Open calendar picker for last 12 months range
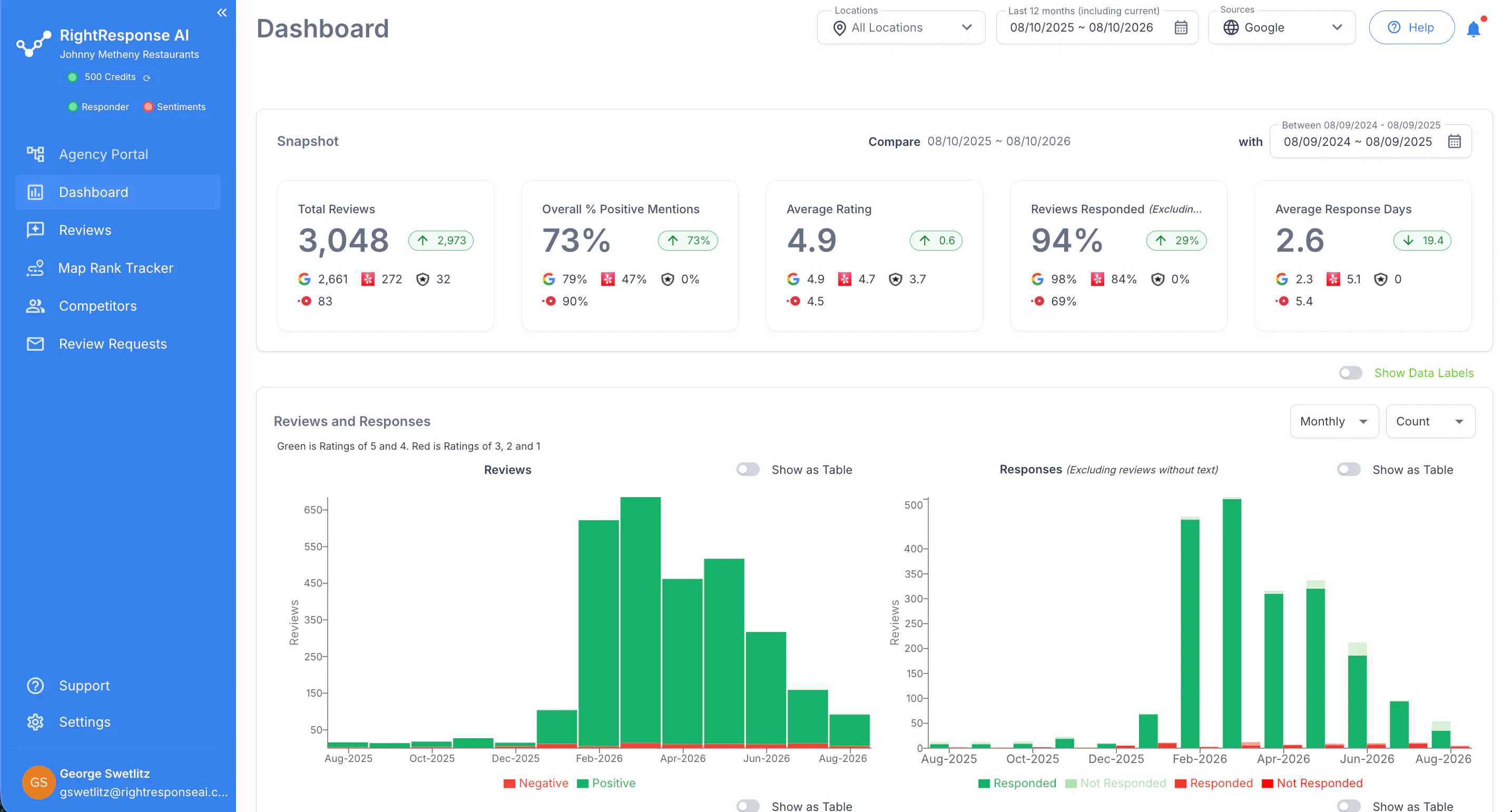1512x812 pixels. click(x=1181, y=27)
